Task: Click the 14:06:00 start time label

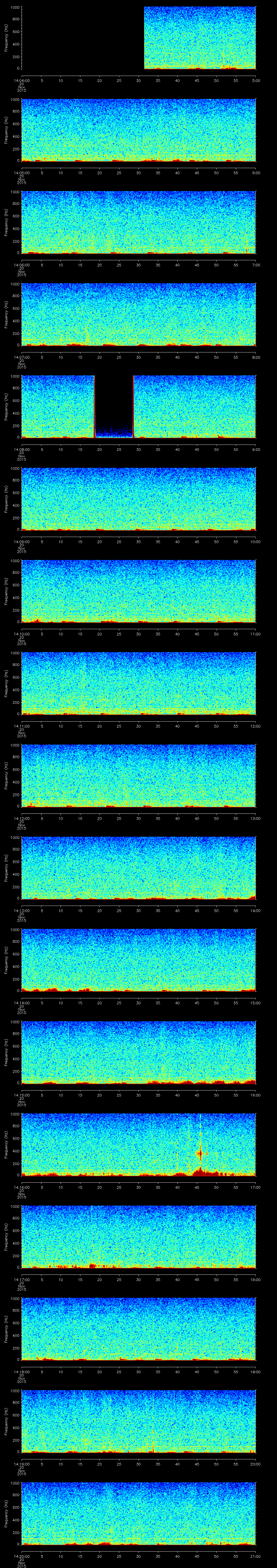Action: pos(21,265)
